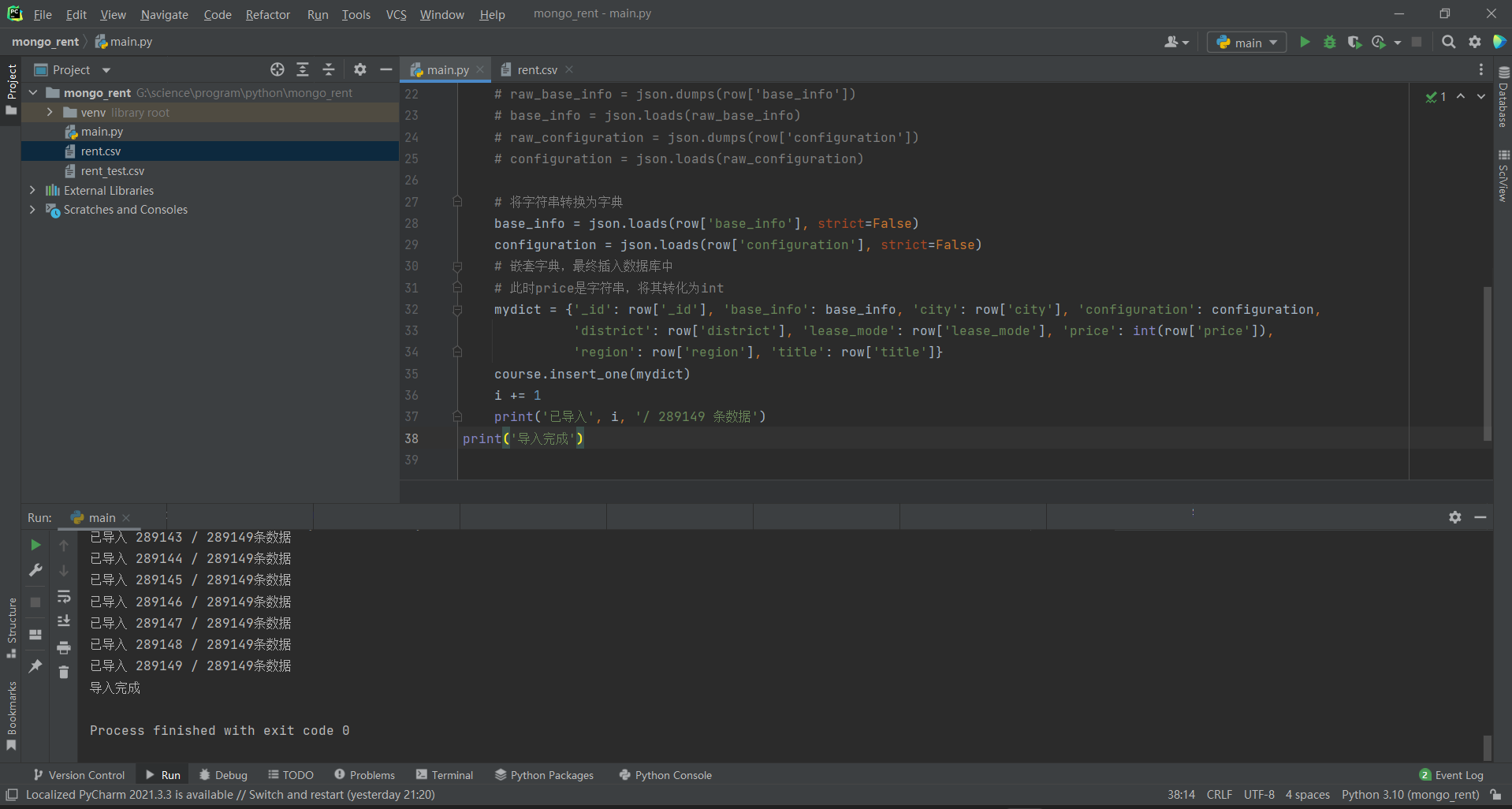The height and width of the screenshot is (809, 1512).
Task: Click the UTF-8 encoding selector
Action: [1259, 795]
